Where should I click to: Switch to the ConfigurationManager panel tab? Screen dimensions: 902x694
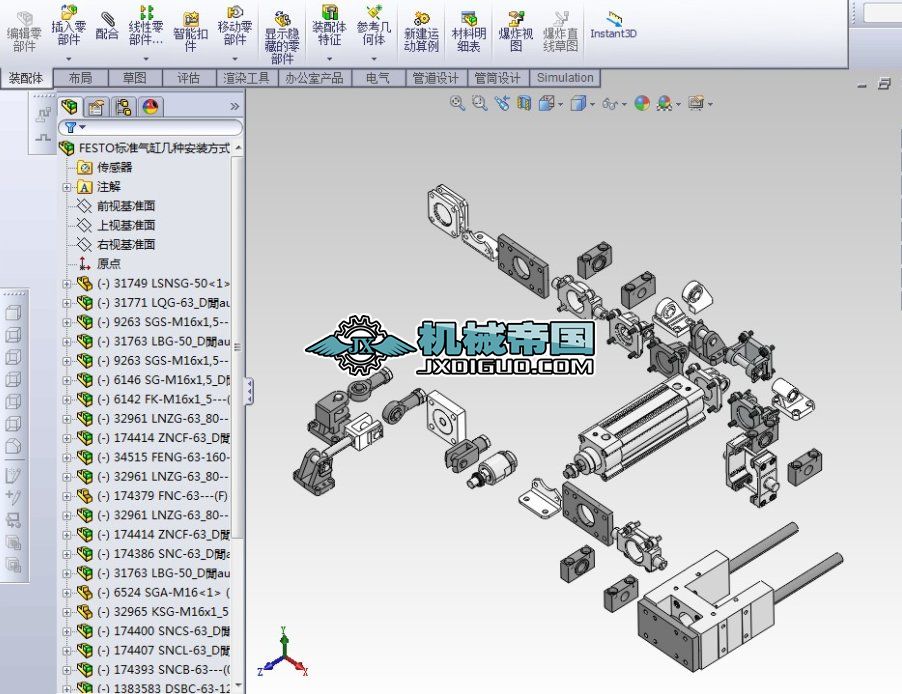click(120, 106)
